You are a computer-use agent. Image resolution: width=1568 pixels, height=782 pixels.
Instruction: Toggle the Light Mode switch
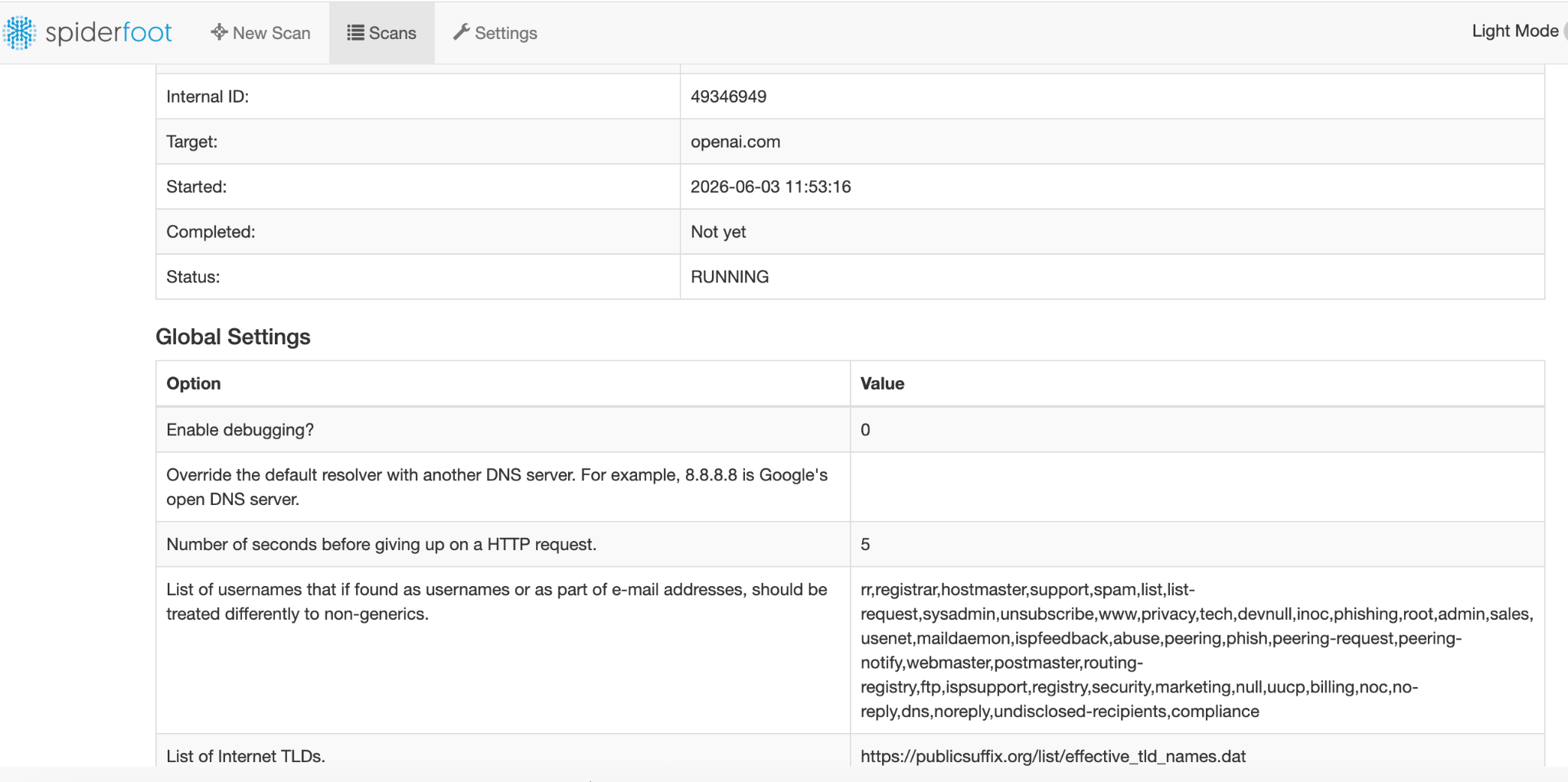pos(1564,31)
